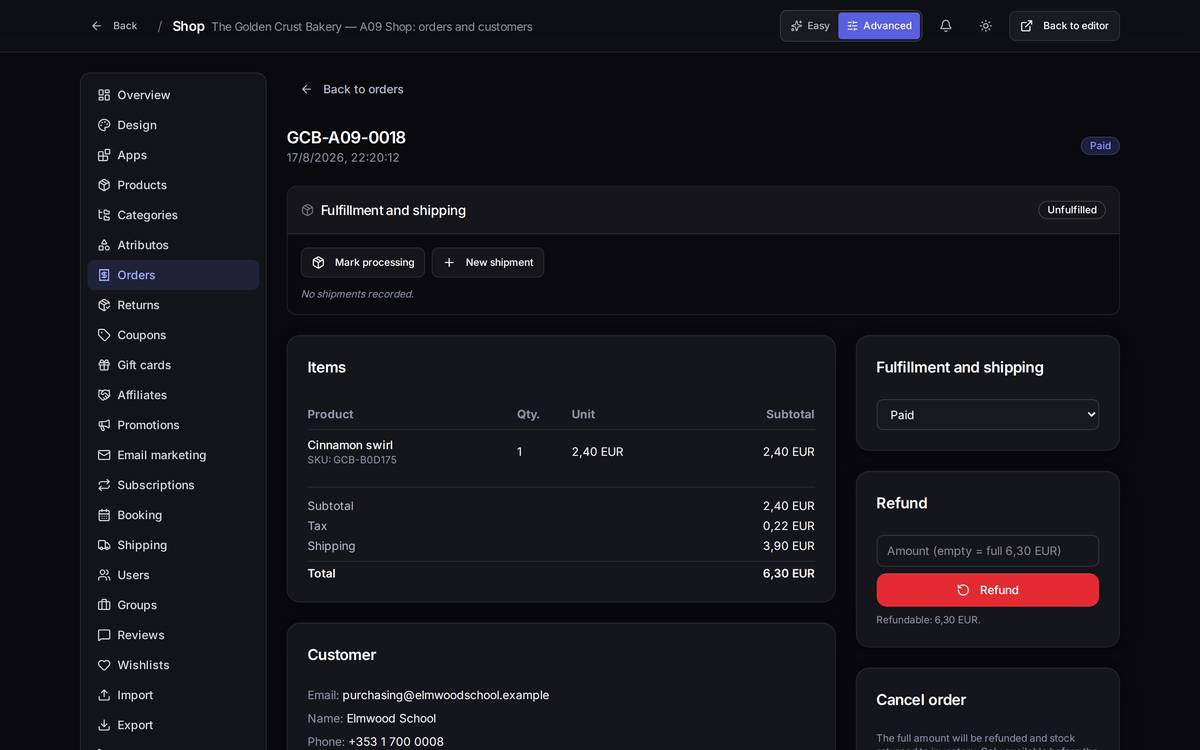The image size is (1200, 750).
Task: Click the Apps icon in sidebar
Action: 104,155
